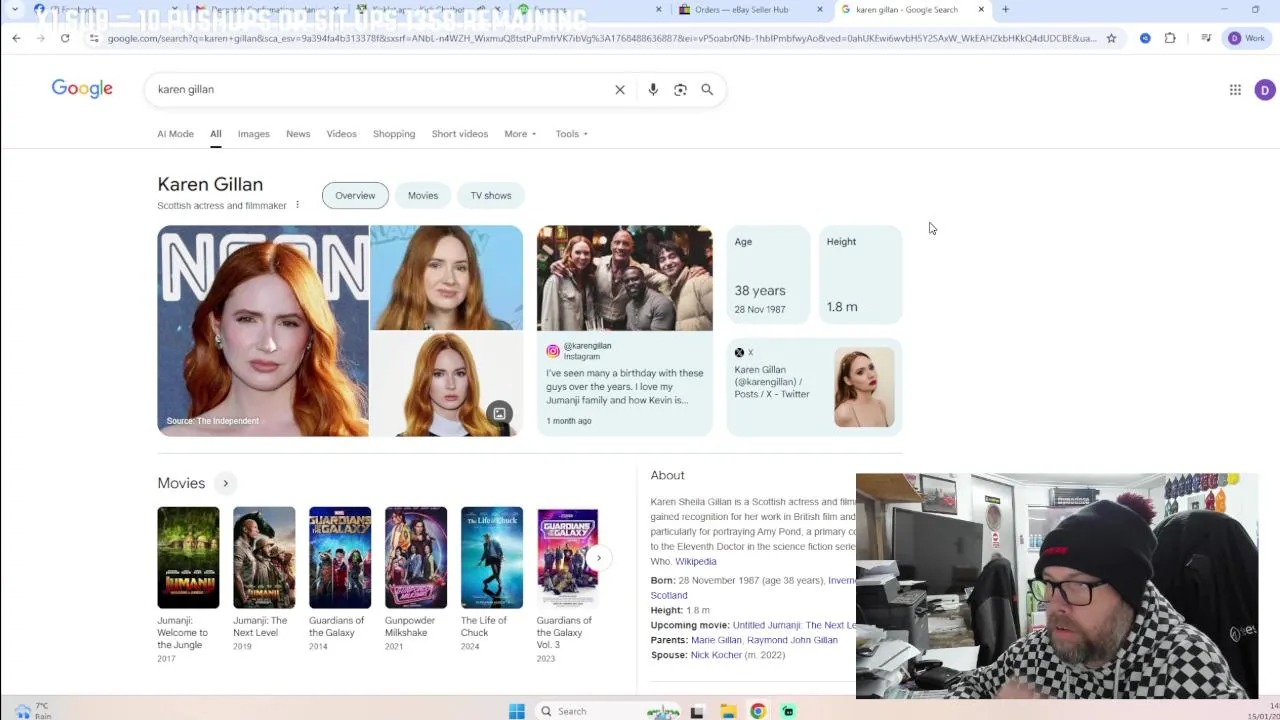The width and height of the screenshot is (1280, 720).
Task: Reload the page with the refresh icon
Action: coord(65,38)
